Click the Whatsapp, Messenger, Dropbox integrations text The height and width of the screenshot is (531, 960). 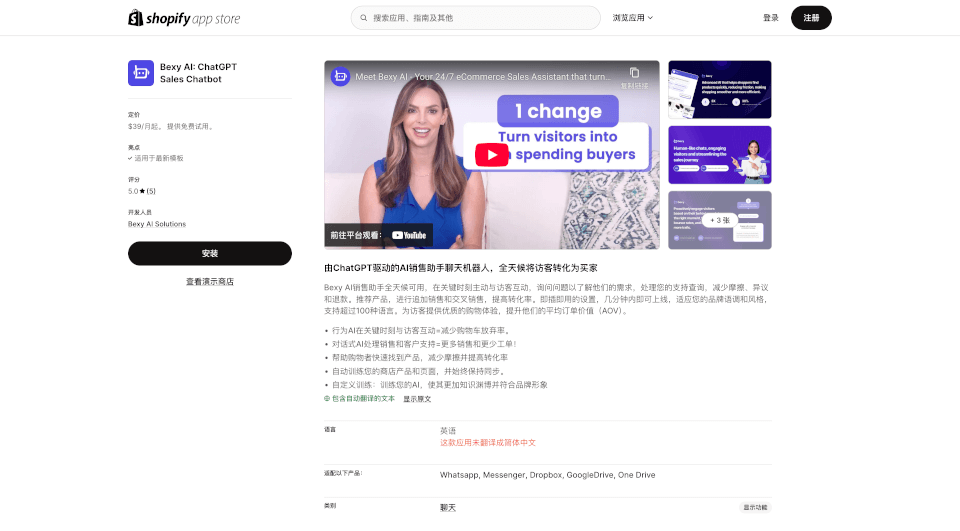[x=547, y=475]
